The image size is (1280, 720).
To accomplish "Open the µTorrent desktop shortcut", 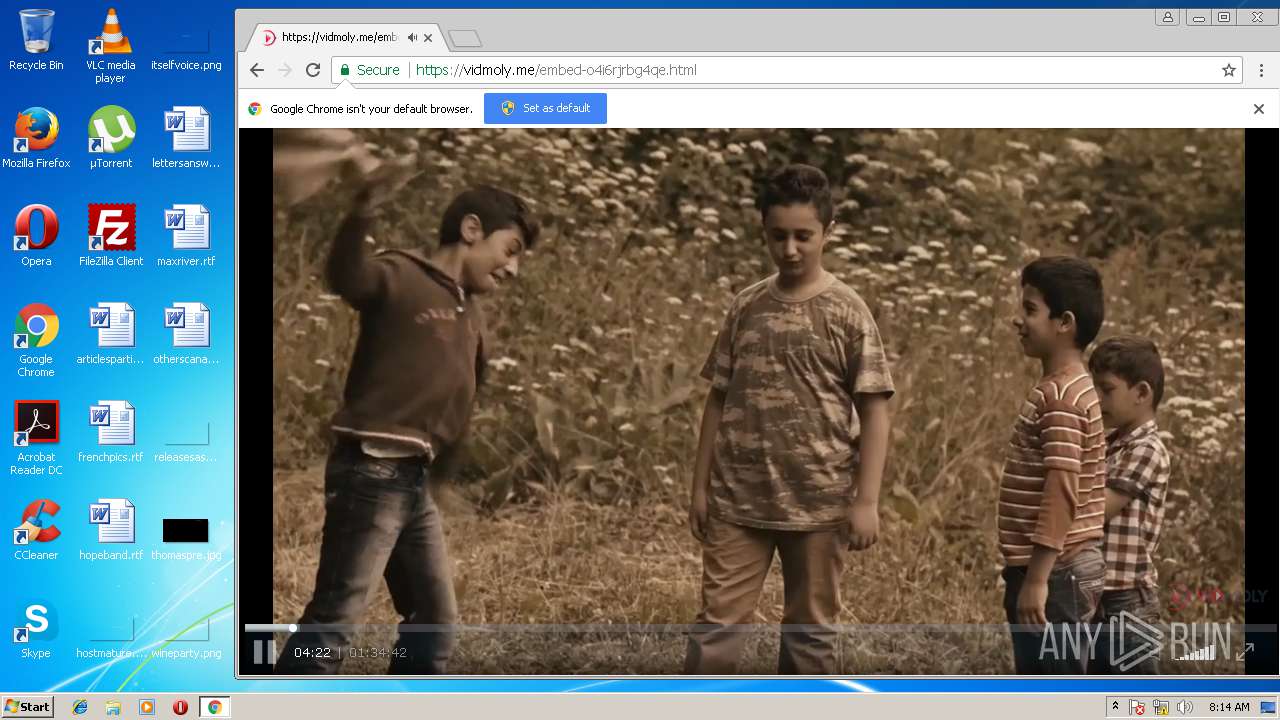I will pos(111,138).
